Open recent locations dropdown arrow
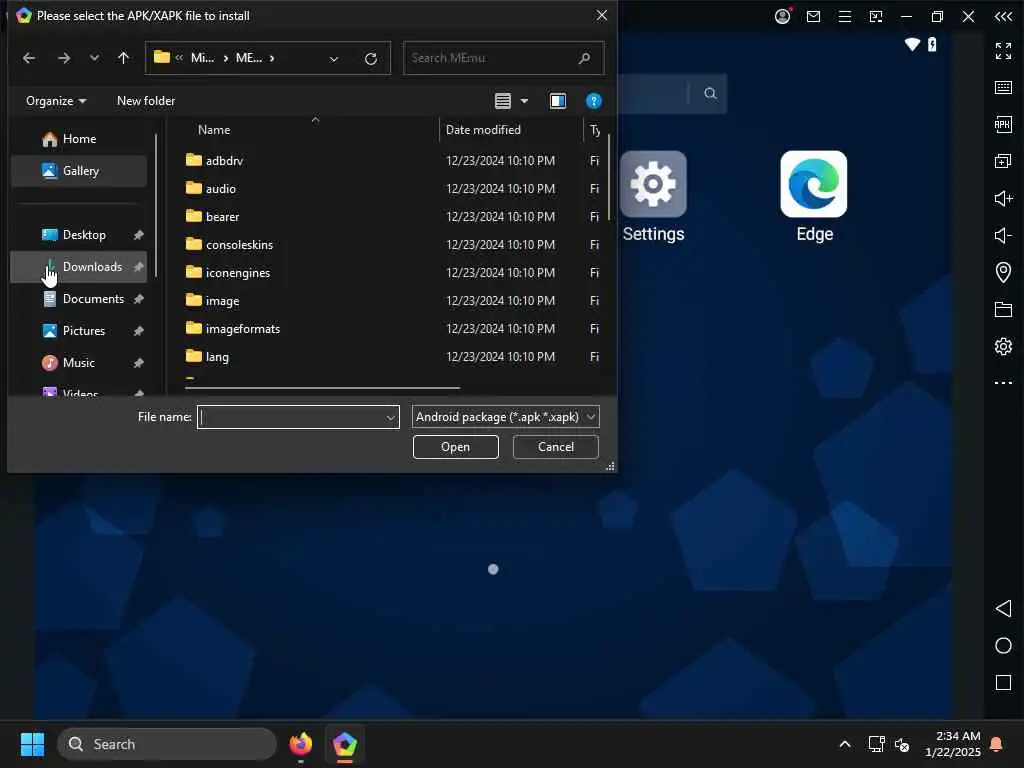 95,58
